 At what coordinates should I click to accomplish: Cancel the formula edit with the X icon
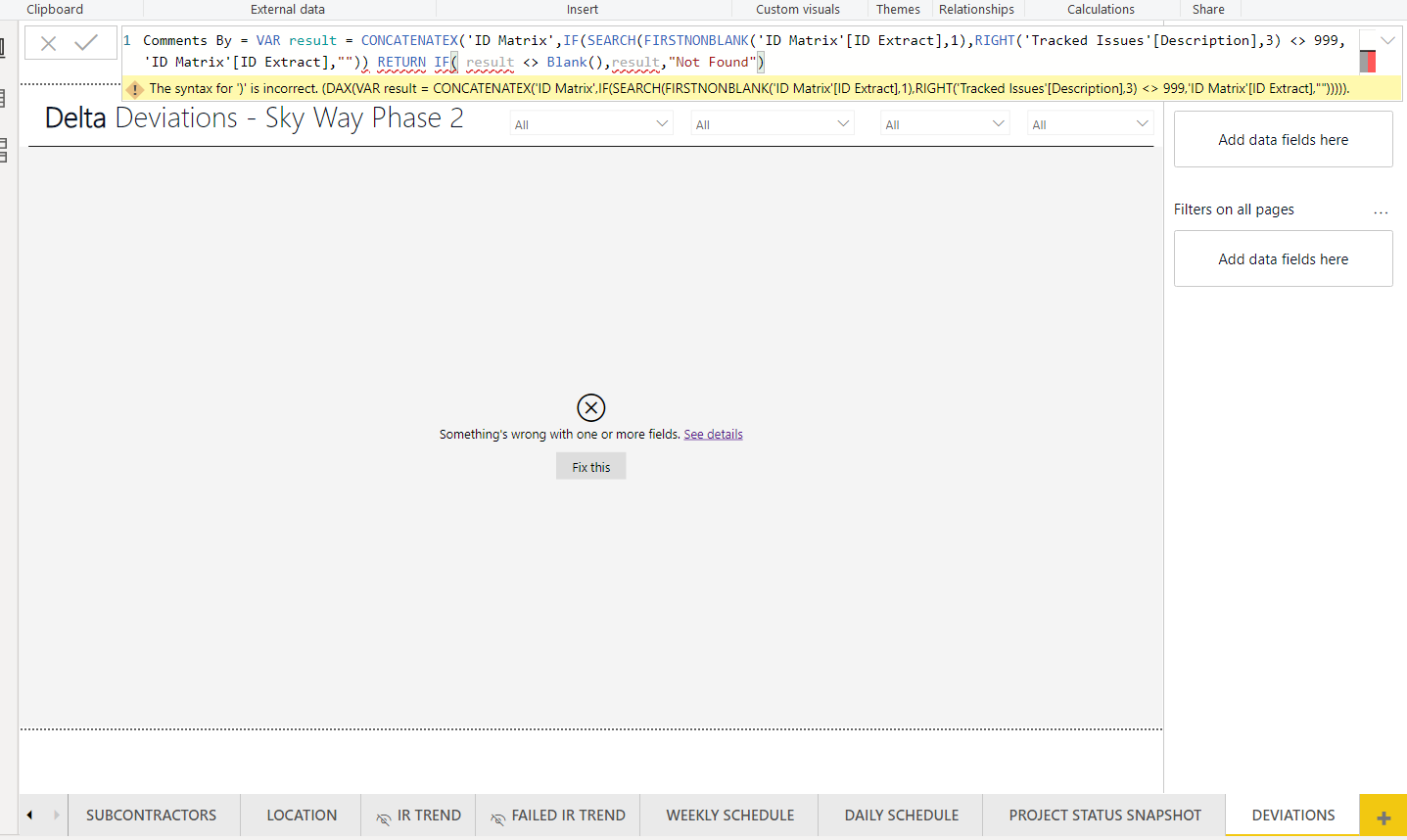pos(48,43)
